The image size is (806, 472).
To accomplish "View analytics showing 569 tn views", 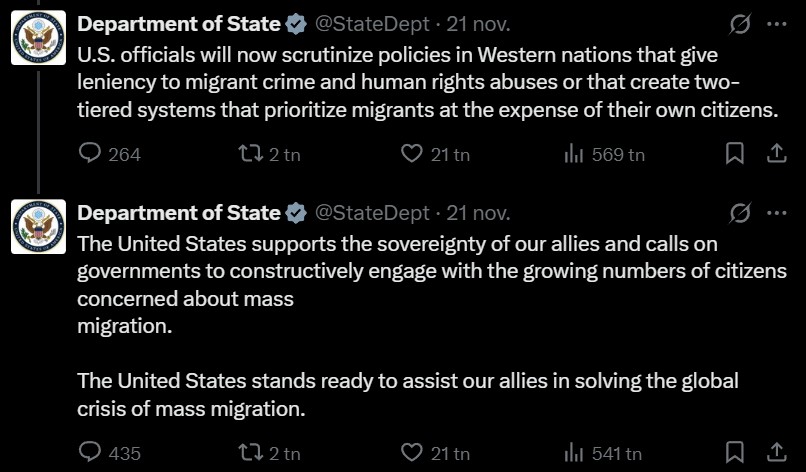I will tap(574, 154).
